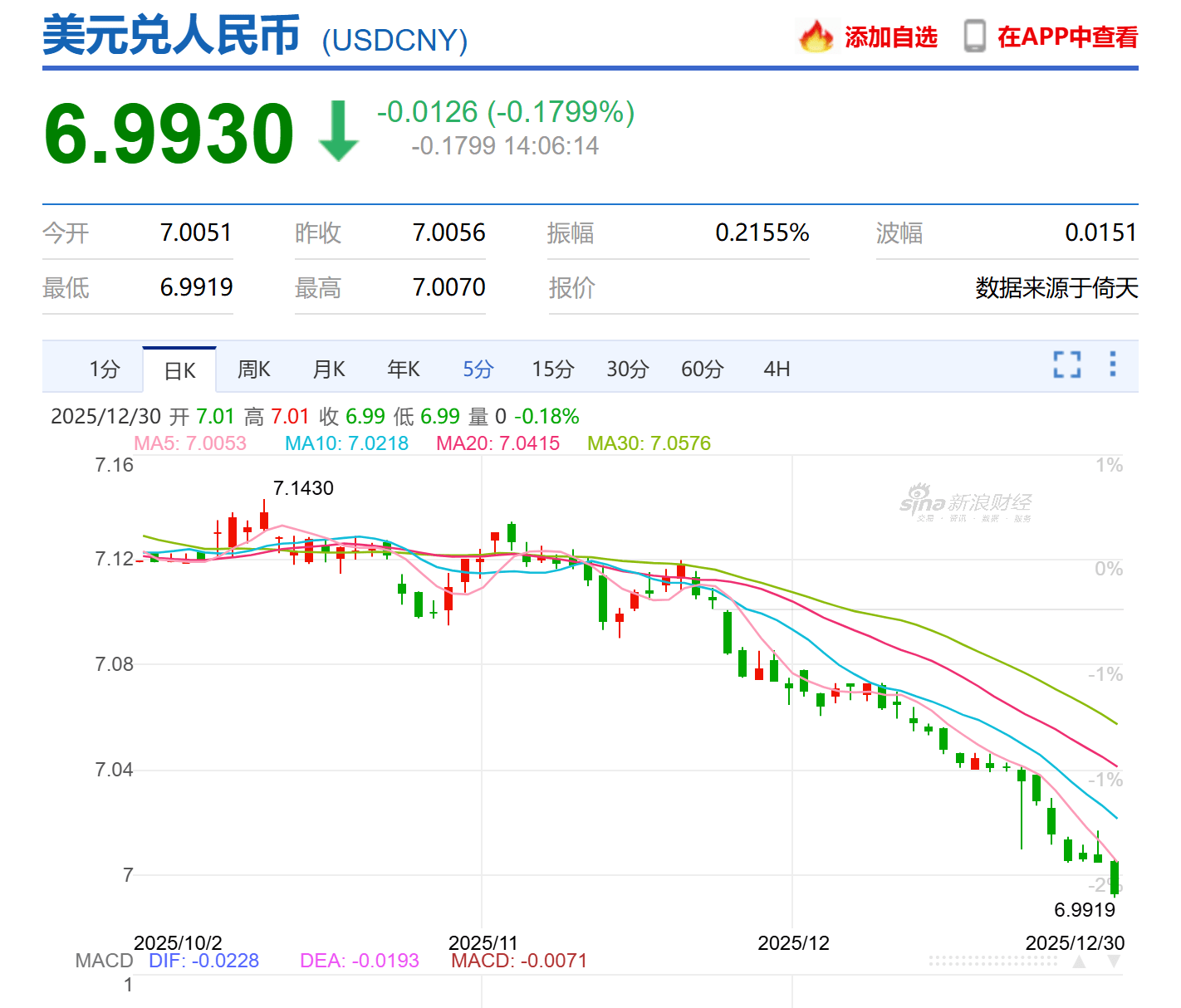This screenshot has height=1008, width=1181.
Task: Click the change text -0.0126 (-0.1799%)
Action: click(x=506, y=111)
